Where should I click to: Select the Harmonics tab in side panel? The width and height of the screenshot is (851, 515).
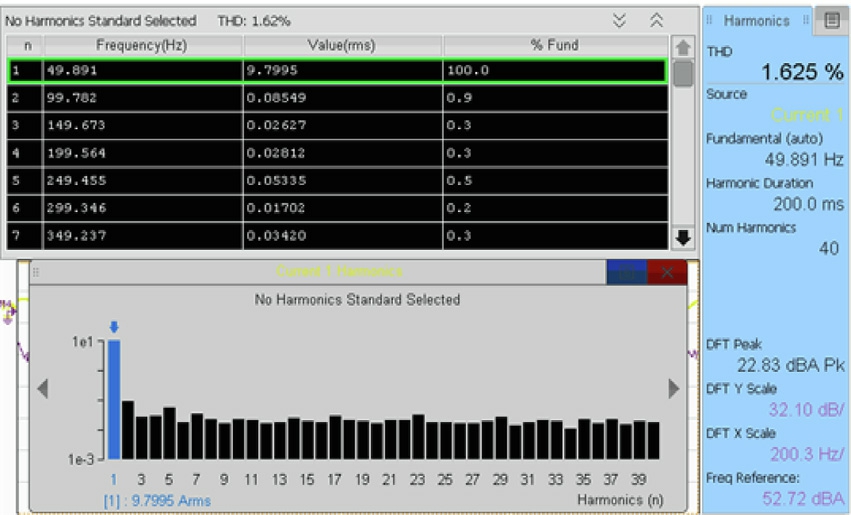[755, 20]
